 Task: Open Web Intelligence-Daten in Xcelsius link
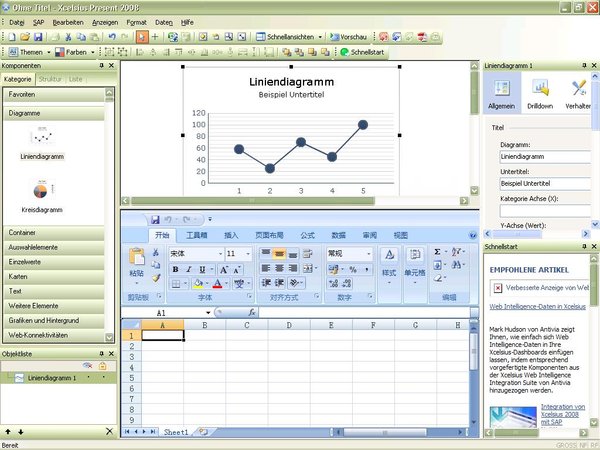(x=537, y=307)
